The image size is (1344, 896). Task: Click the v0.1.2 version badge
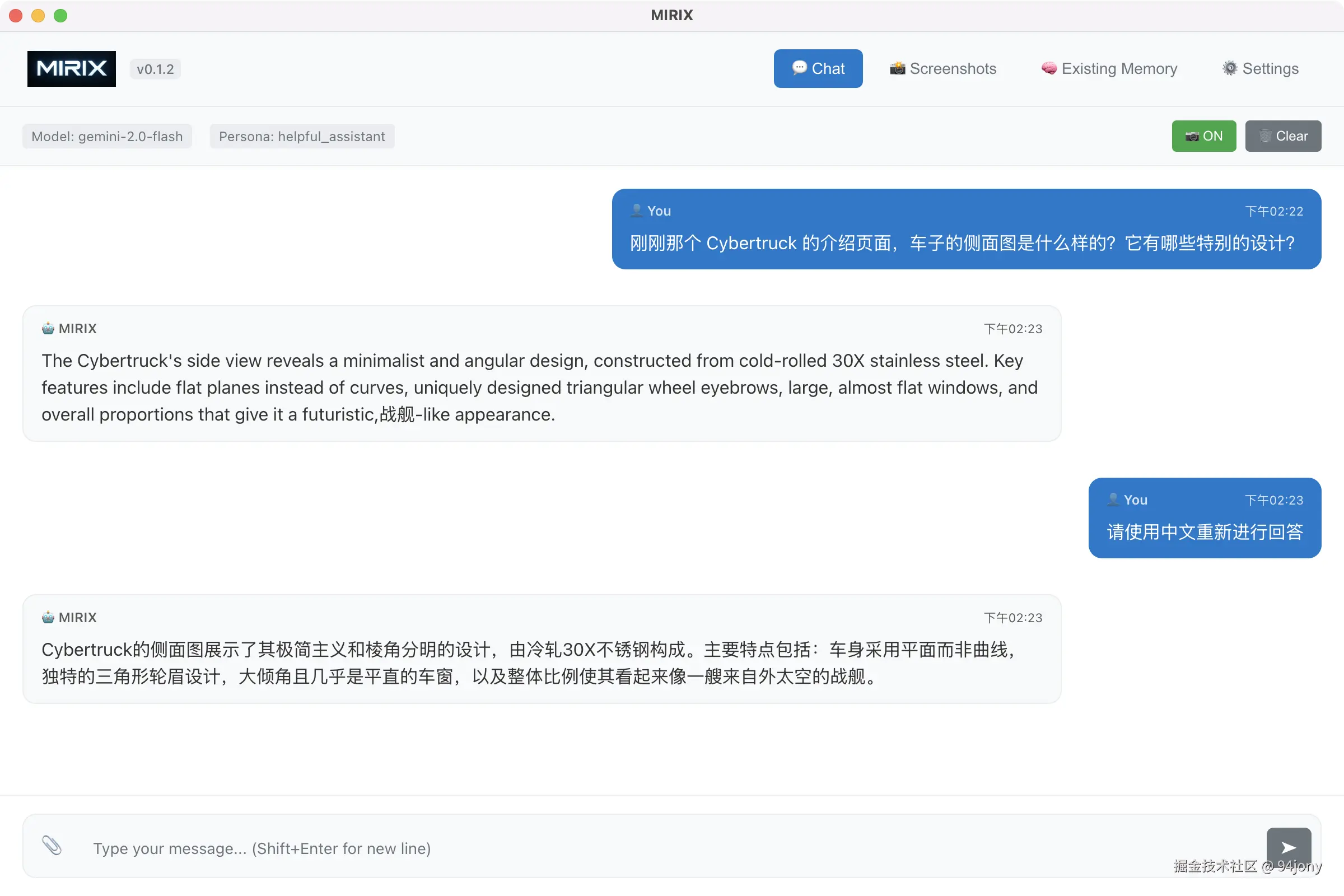point(155,69)
